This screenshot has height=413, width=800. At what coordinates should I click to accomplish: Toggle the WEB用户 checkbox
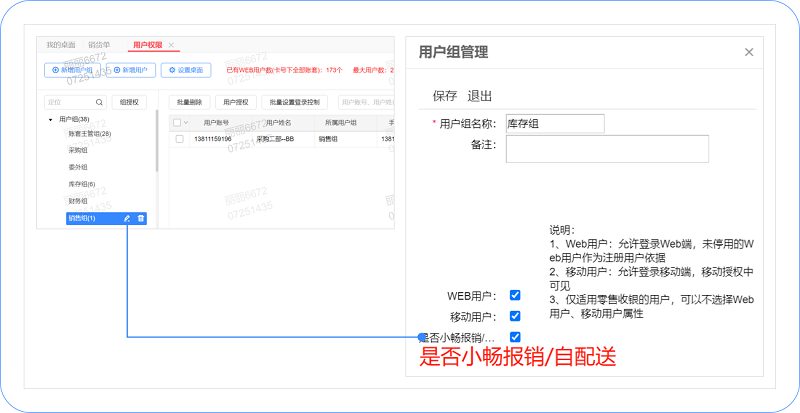pos(515,295)
